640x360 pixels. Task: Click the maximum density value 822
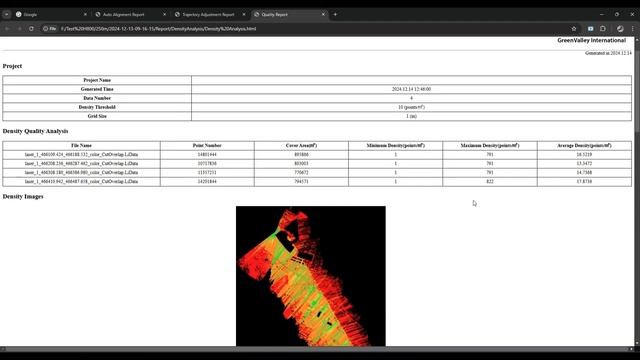tap(490, 181)
